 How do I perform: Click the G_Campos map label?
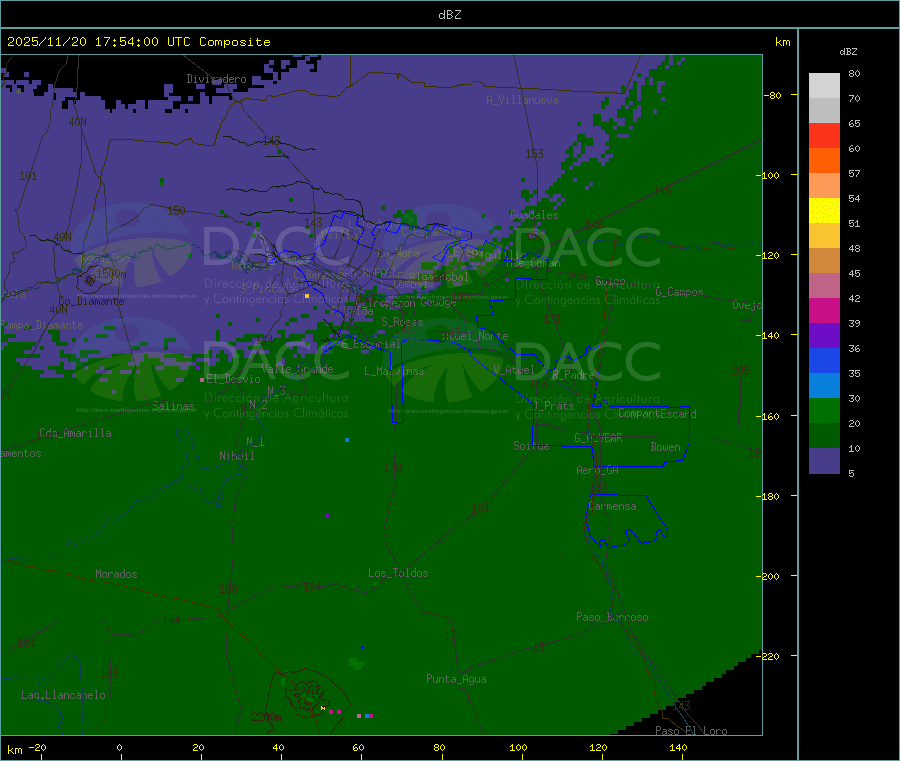tap(679, 292)
